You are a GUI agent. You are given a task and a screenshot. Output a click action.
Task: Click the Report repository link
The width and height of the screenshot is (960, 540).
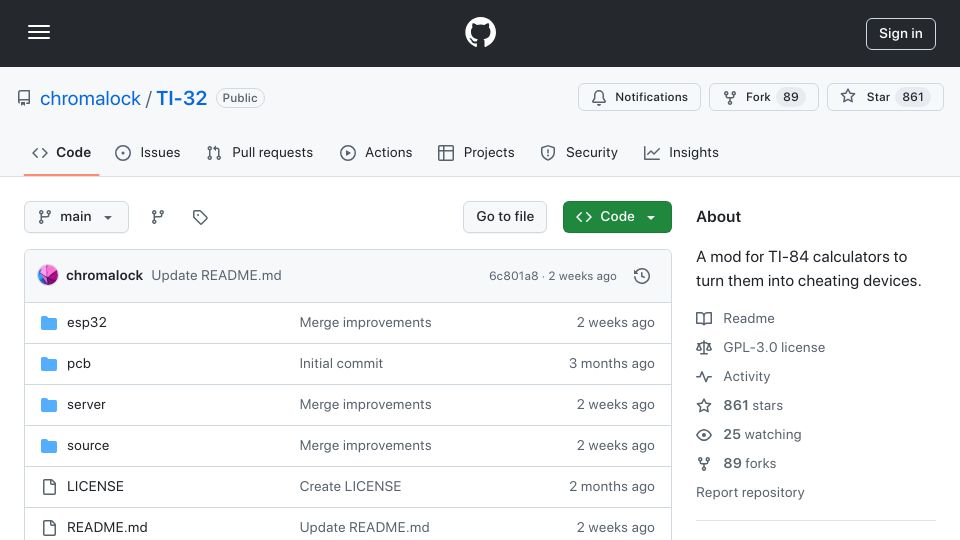click(x=750, y=493)
